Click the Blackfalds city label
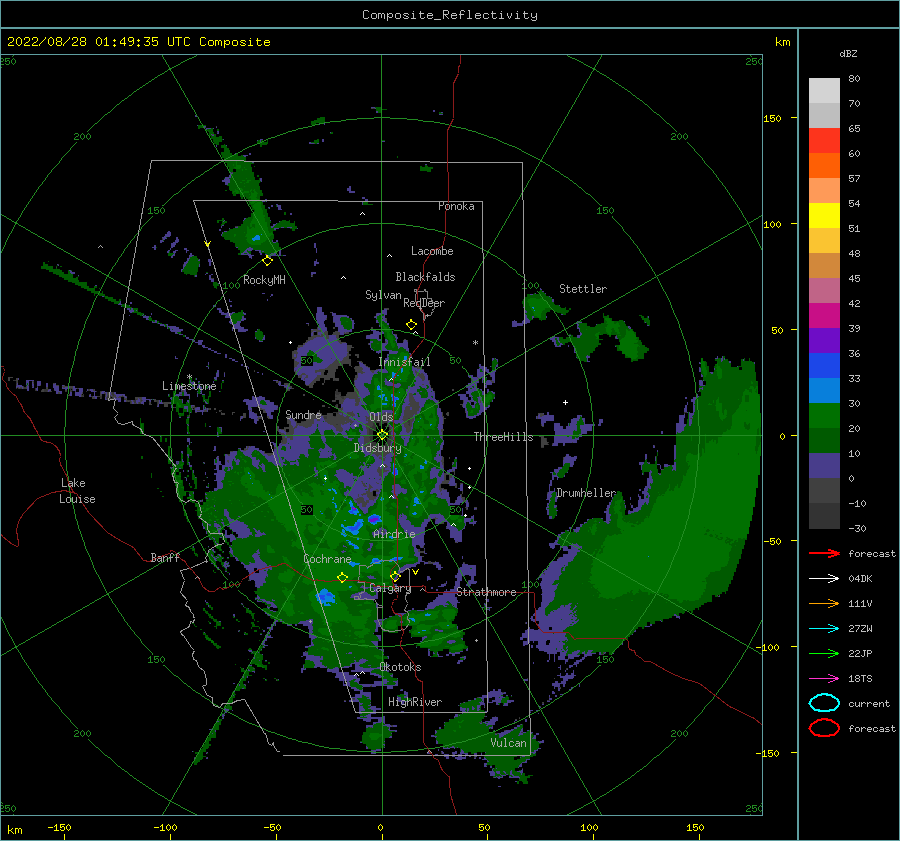Screen dimensions: 900x841 click(425, 277)
